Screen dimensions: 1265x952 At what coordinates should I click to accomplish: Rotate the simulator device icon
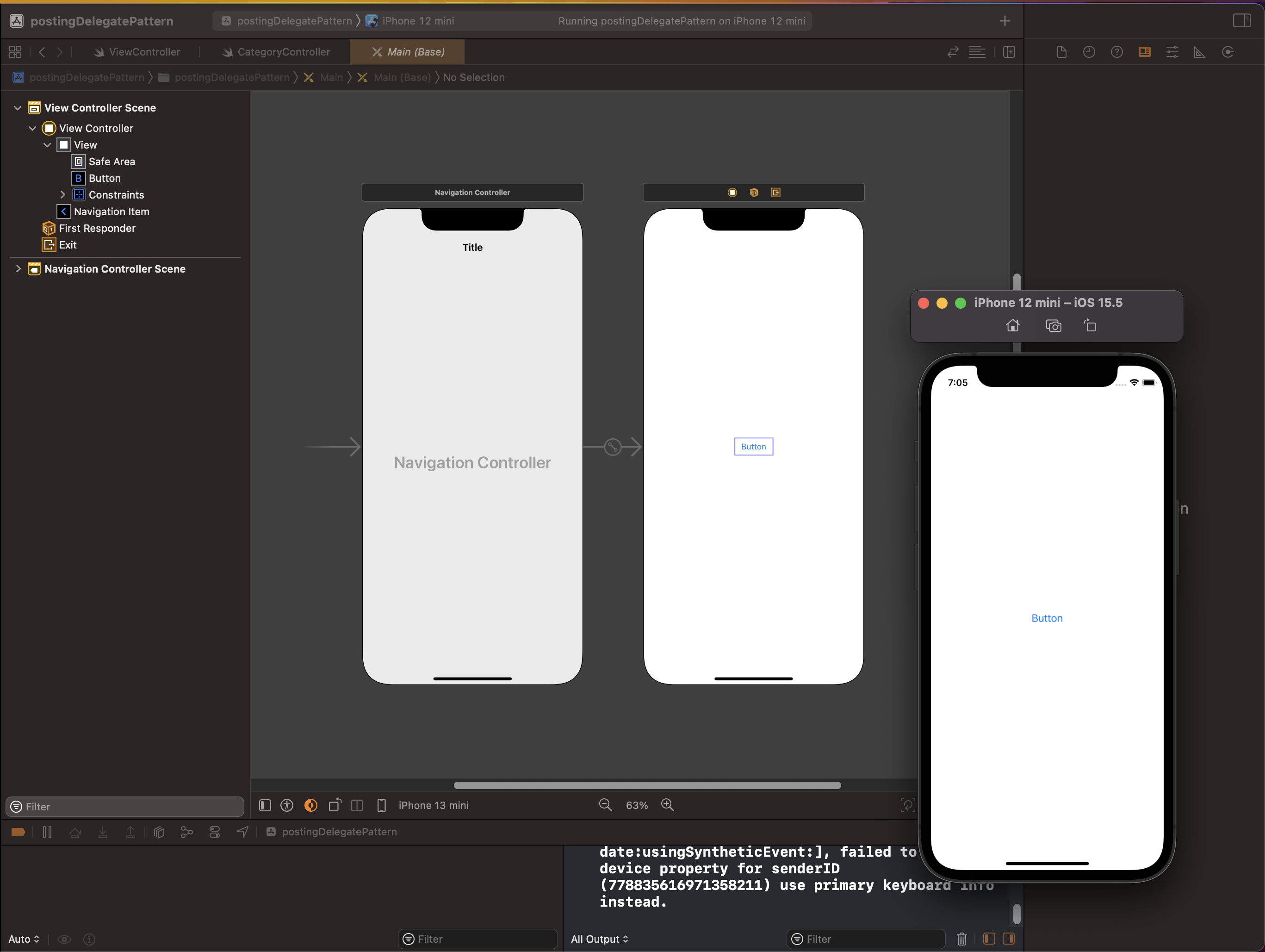(1090, 325)
